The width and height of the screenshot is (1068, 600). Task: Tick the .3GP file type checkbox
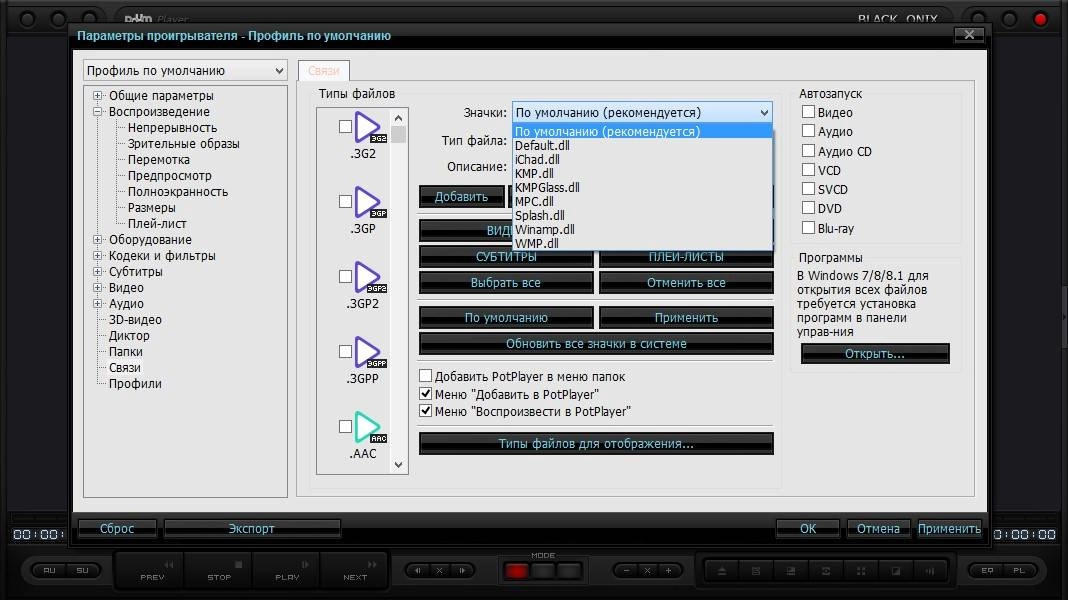pyautogui.click(x=345, y=202)
